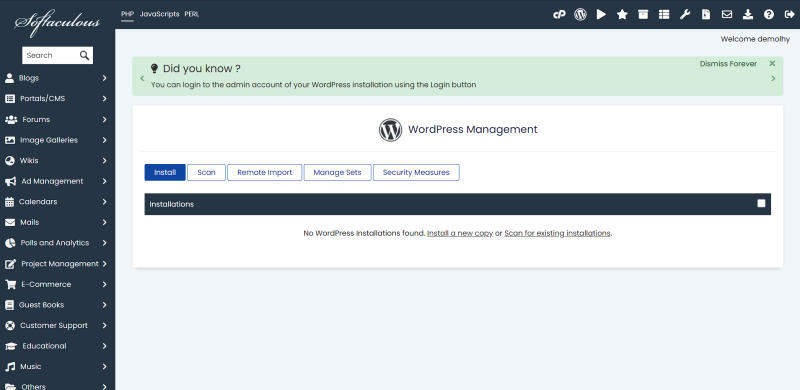
Task: Open the Remote Import tab
Action: 265,173
